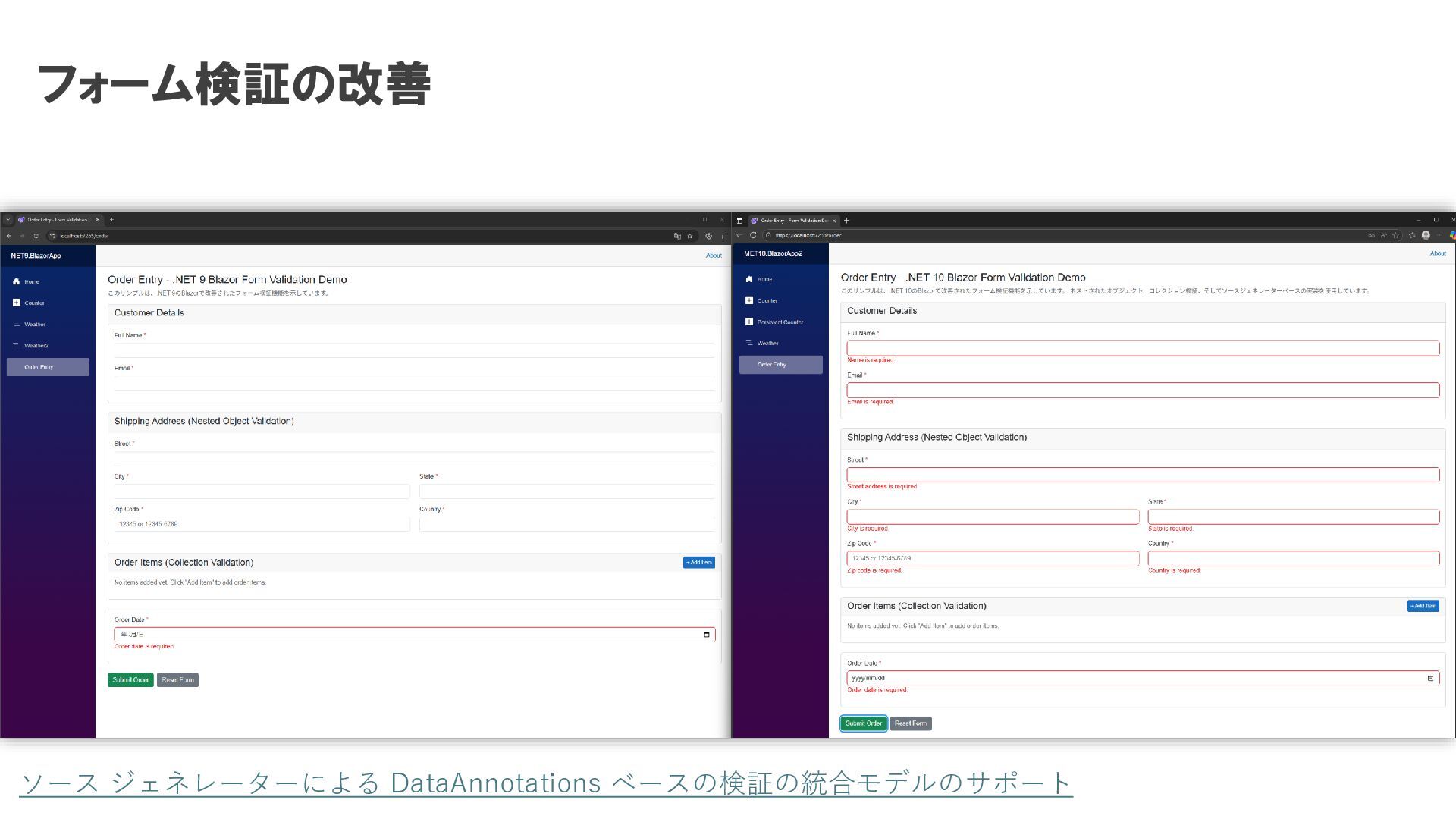Open new tab in right browser window

point(846,221)
